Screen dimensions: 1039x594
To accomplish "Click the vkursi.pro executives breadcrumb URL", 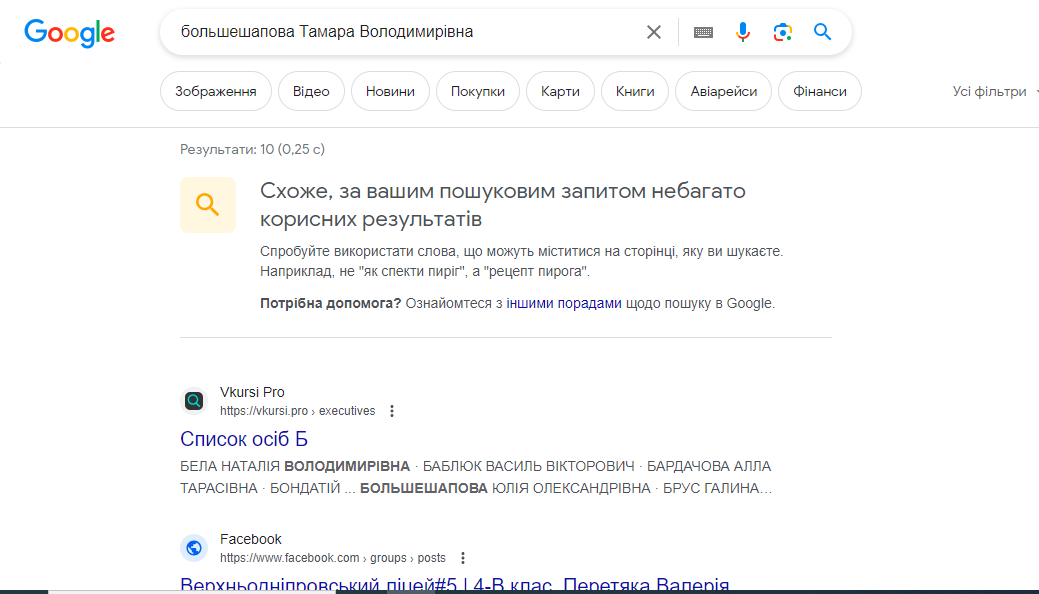I will [x=297, y=410].
